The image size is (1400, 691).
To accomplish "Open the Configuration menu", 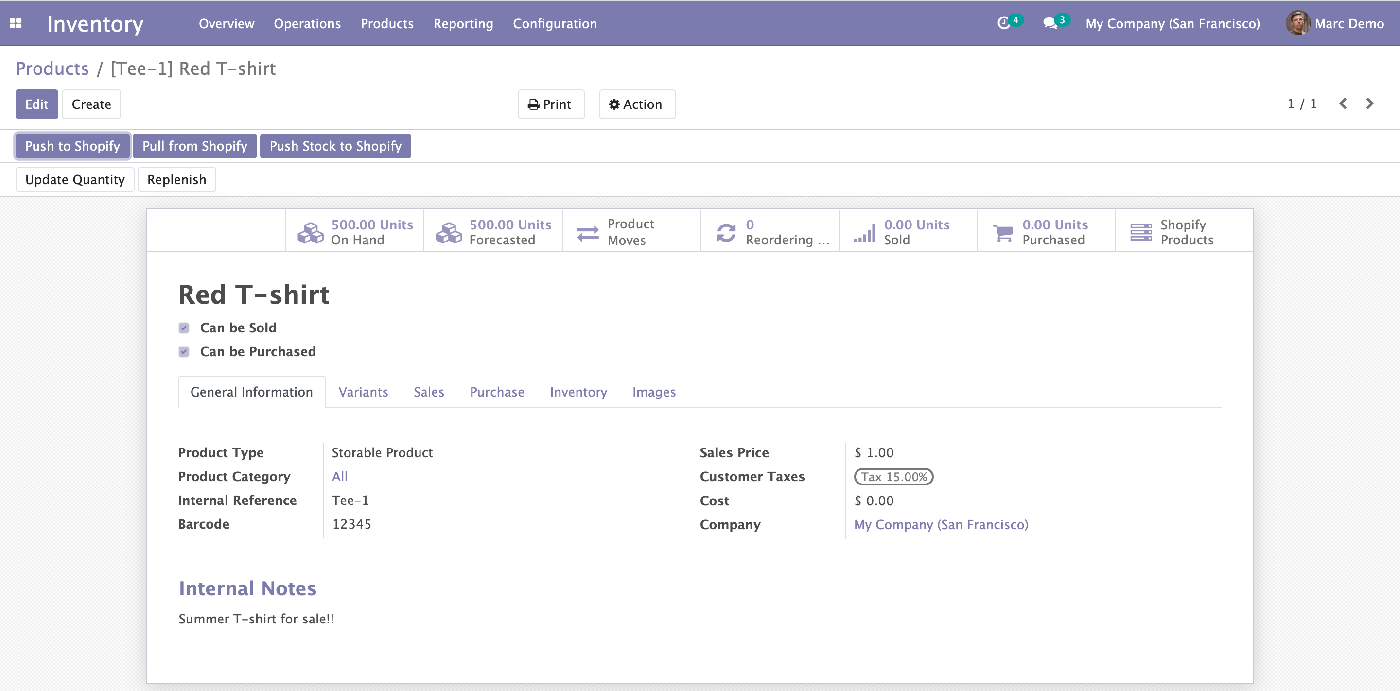I will tap(555, 23).
